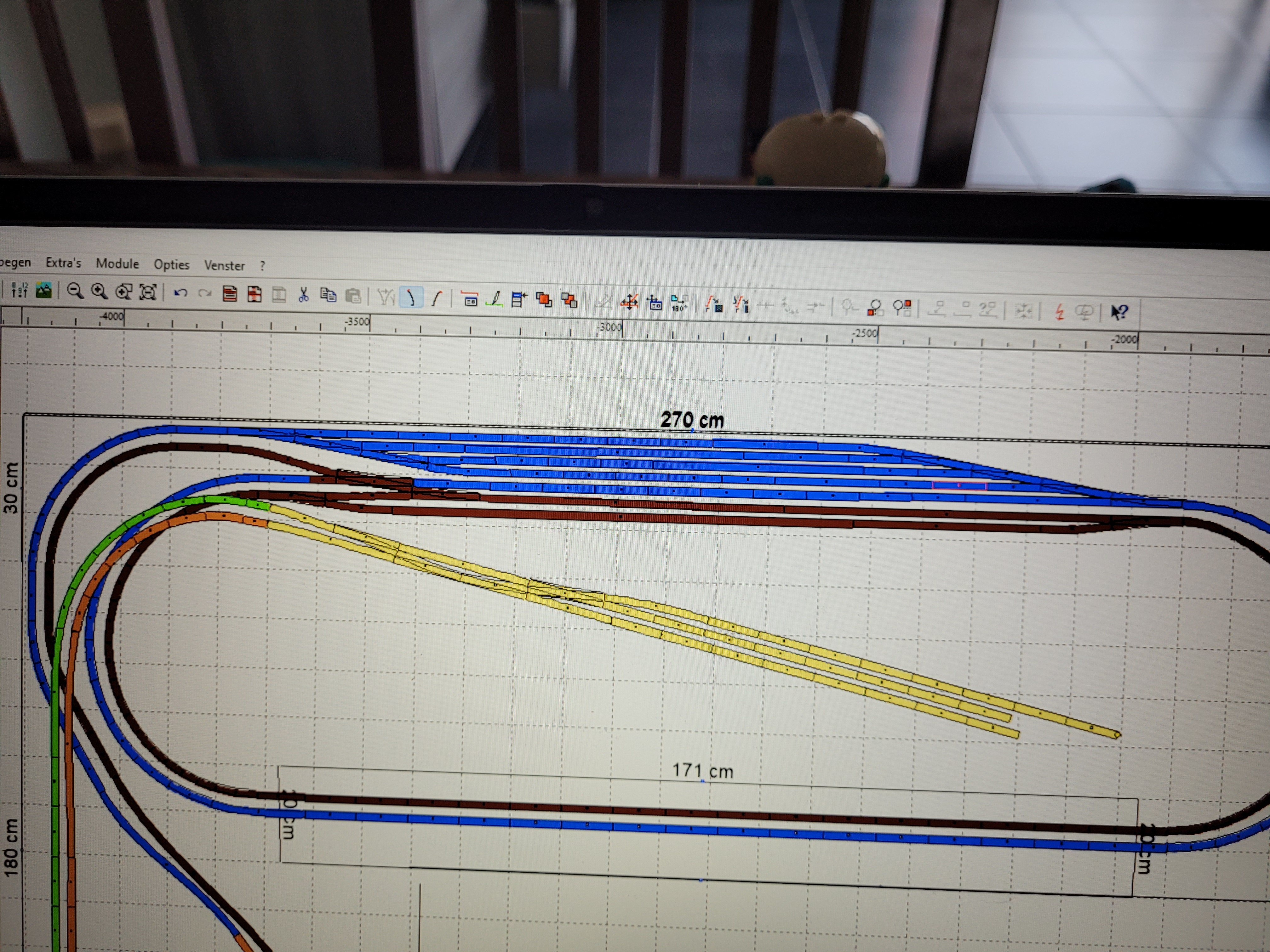Click the red track with green box icon
Screen dimensions: 1270x952
[x=714, y=304]
